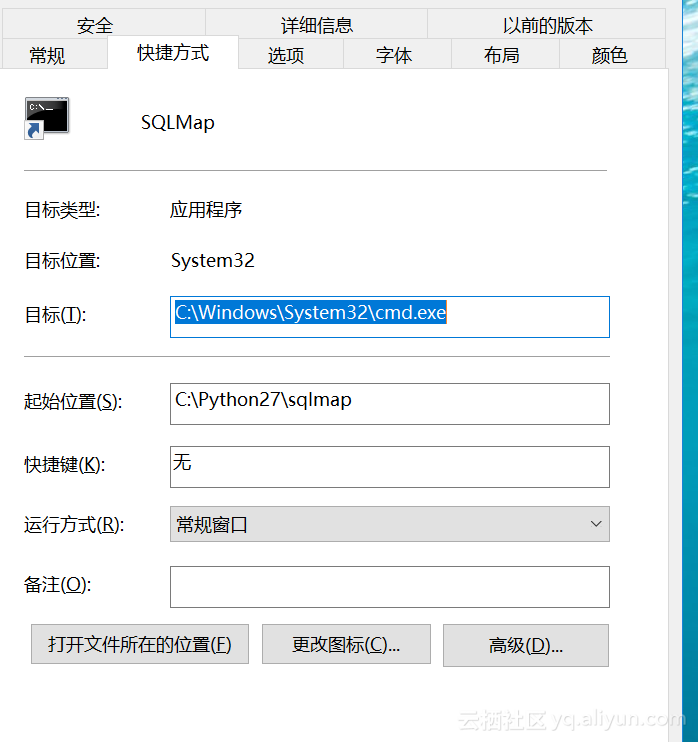Select the 快捷方式 tab
The image size is (698, 742).
coord(173,53)
